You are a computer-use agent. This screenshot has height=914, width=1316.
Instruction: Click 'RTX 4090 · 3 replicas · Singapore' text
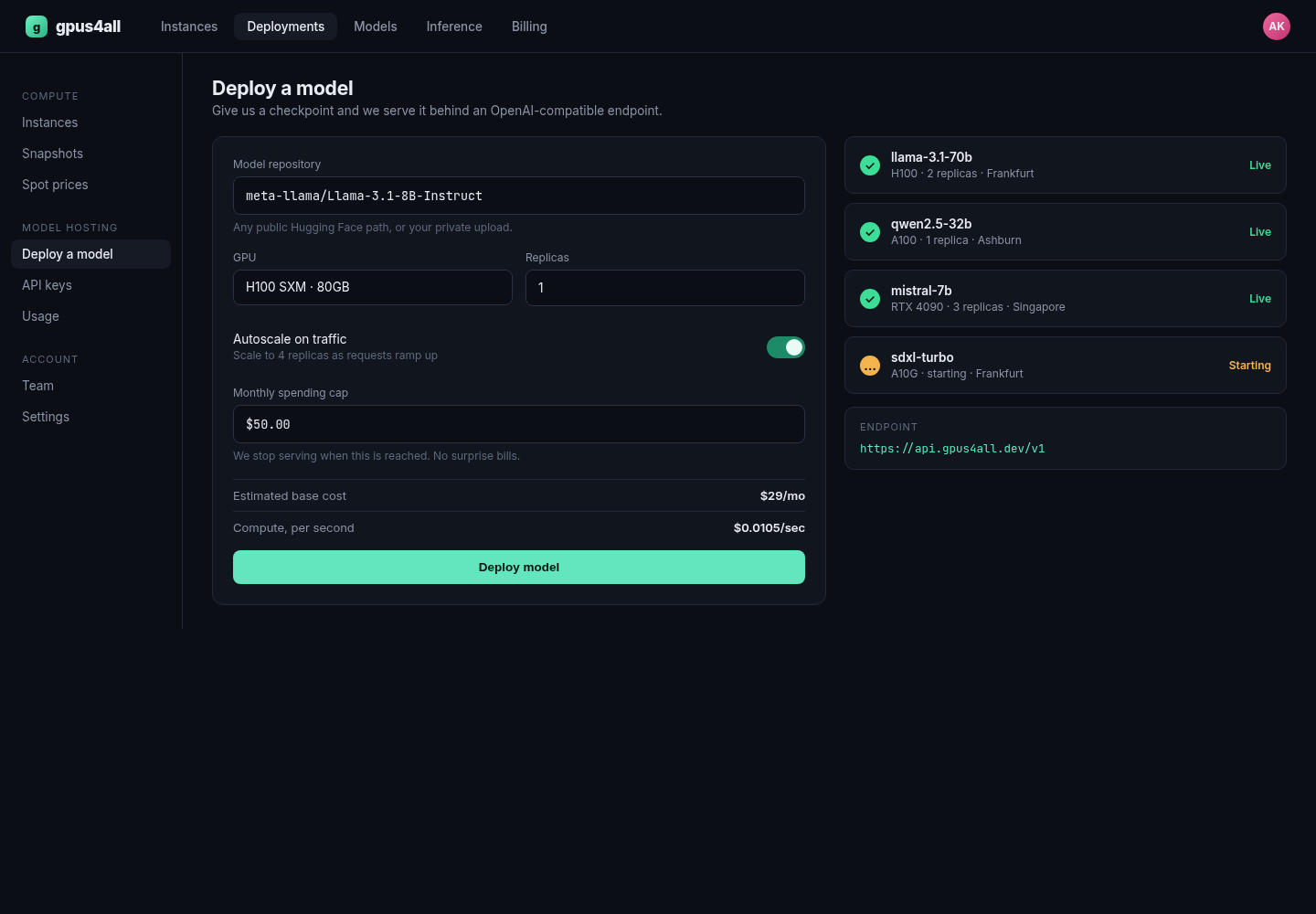click(978, 307)
